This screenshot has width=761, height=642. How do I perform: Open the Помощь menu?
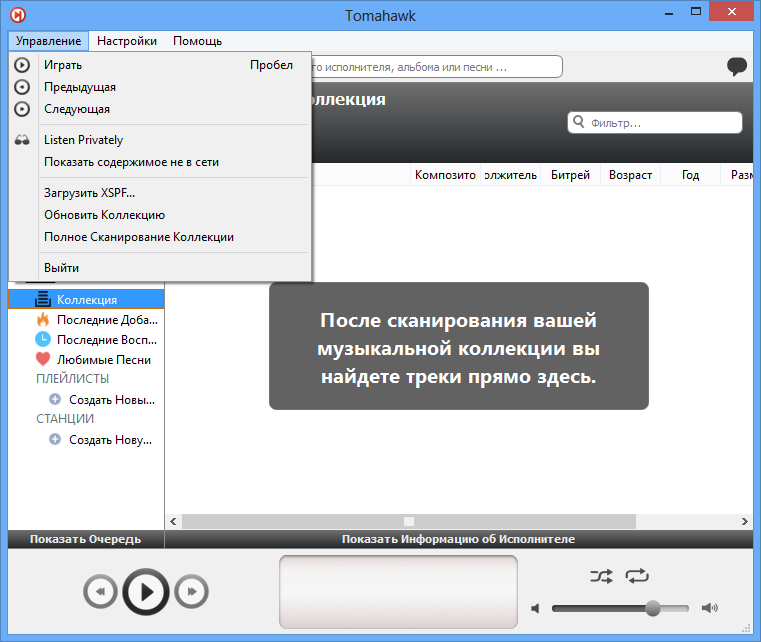[198, 41]
